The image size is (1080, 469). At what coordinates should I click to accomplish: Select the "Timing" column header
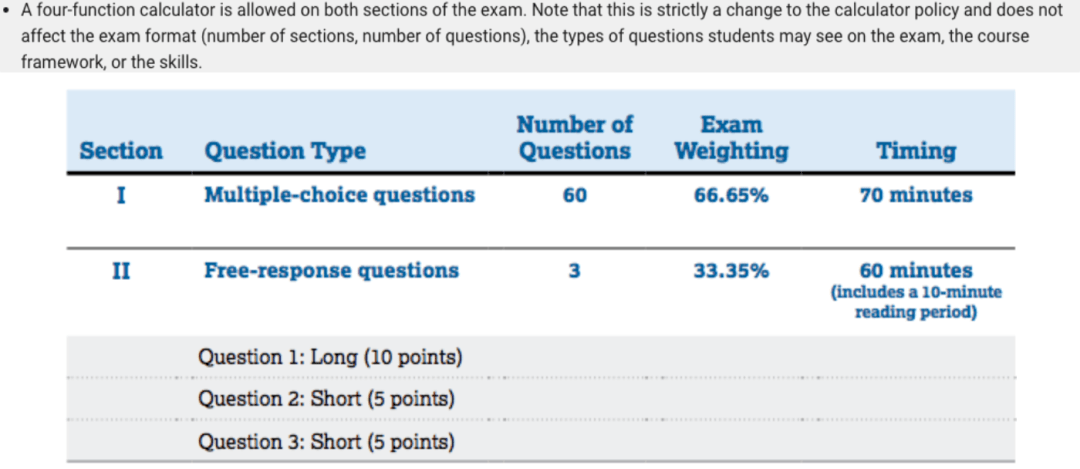coord(916,151)
